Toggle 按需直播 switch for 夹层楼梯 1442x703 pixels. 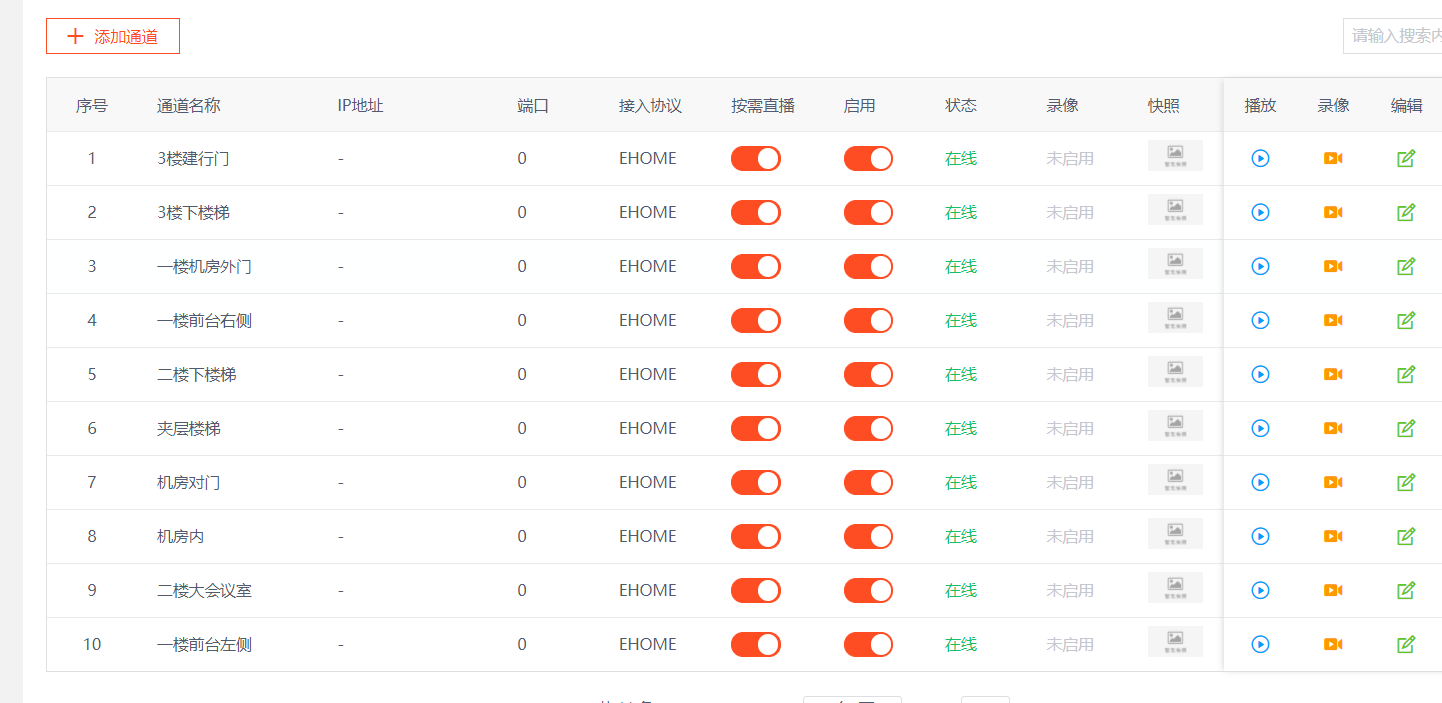click(x=756, y=428)
